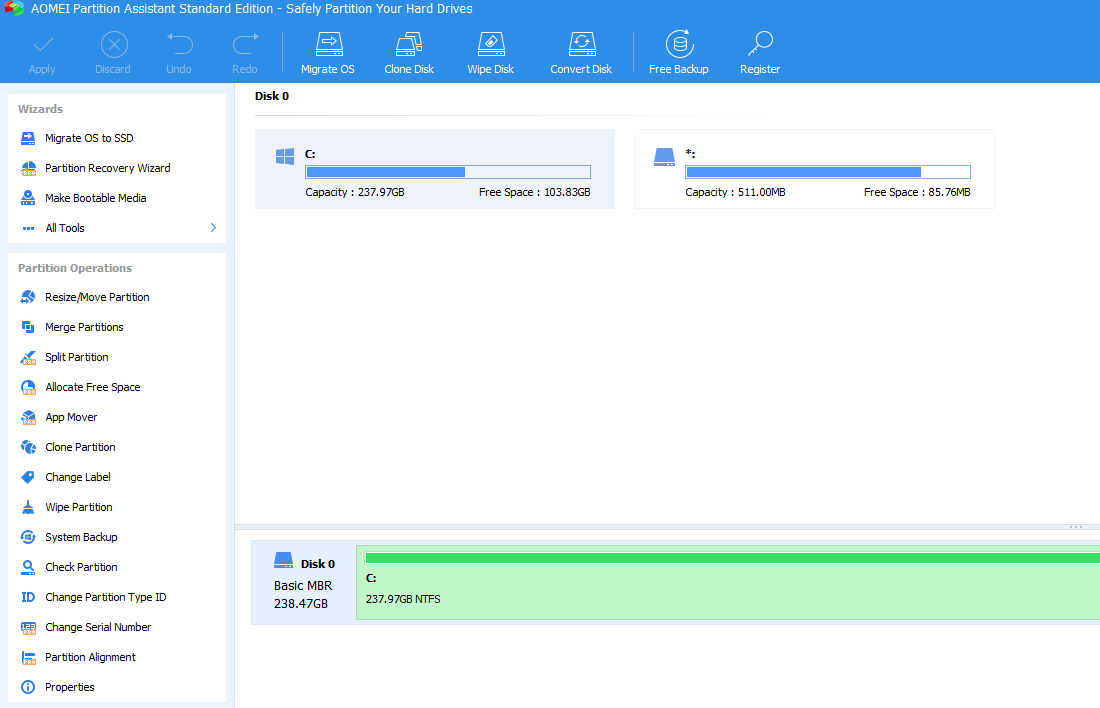
Task: Click the Redo arrow icon
Action: tap(246, 45)
